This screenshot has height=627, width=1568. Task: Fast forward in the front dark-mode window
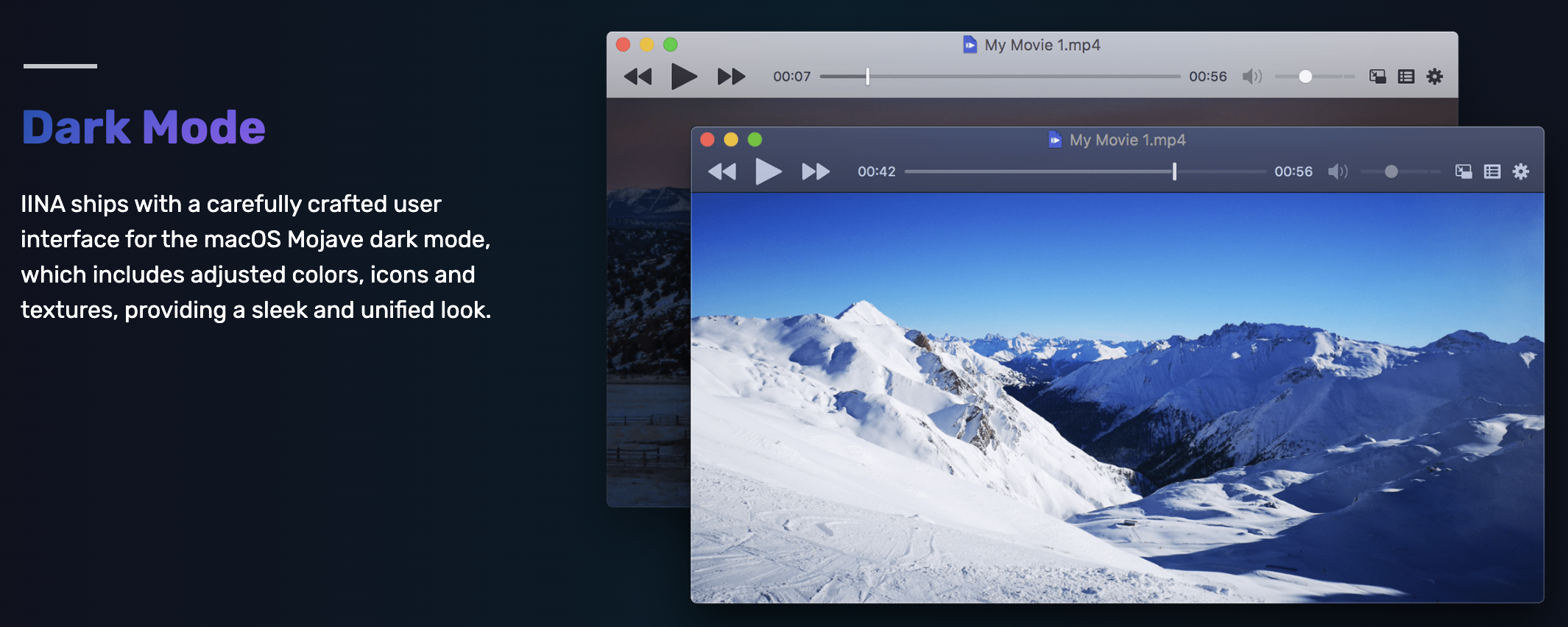click(x=816, y=171)
